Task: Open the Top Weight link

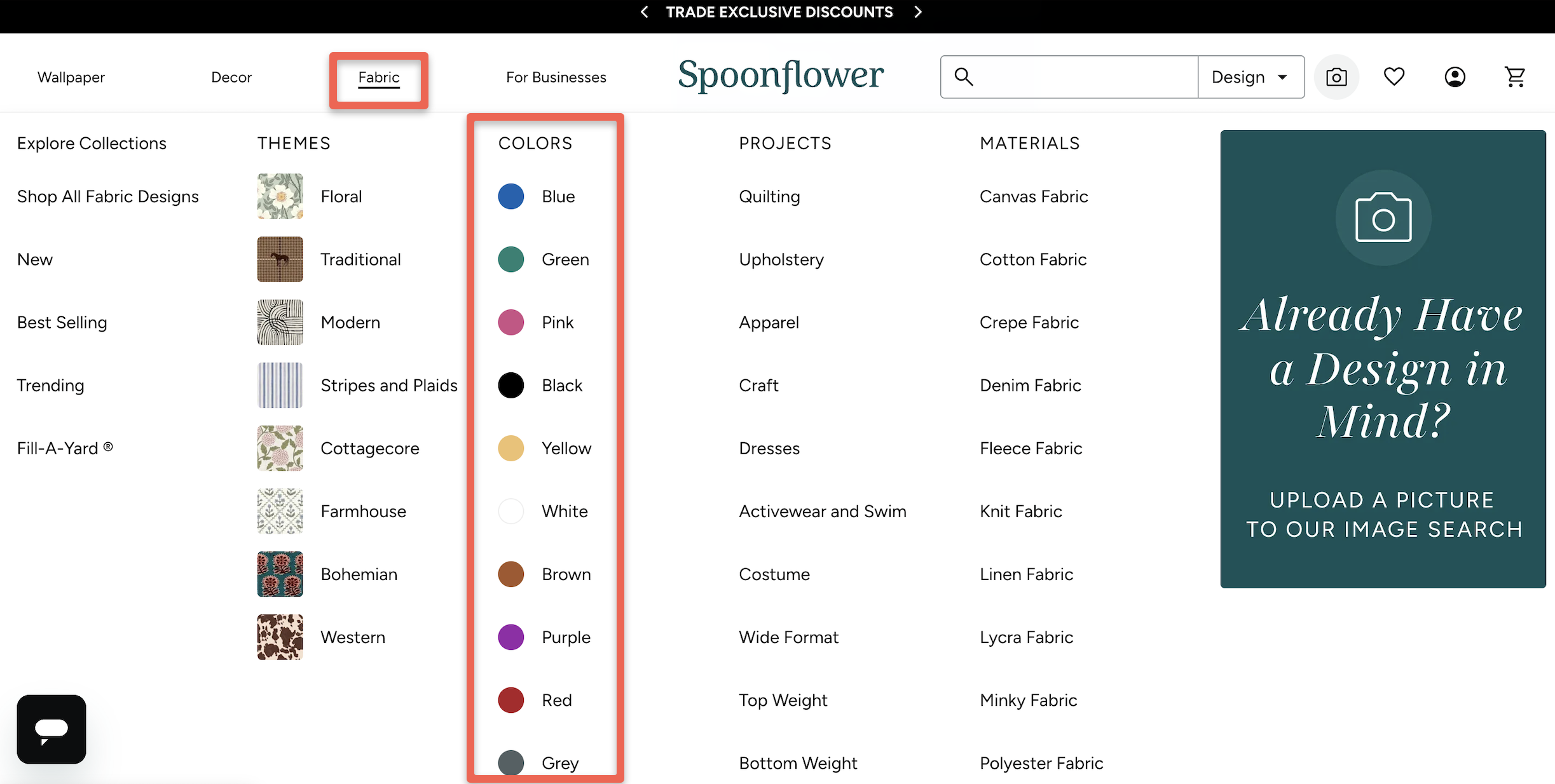Action: (783, 700)
